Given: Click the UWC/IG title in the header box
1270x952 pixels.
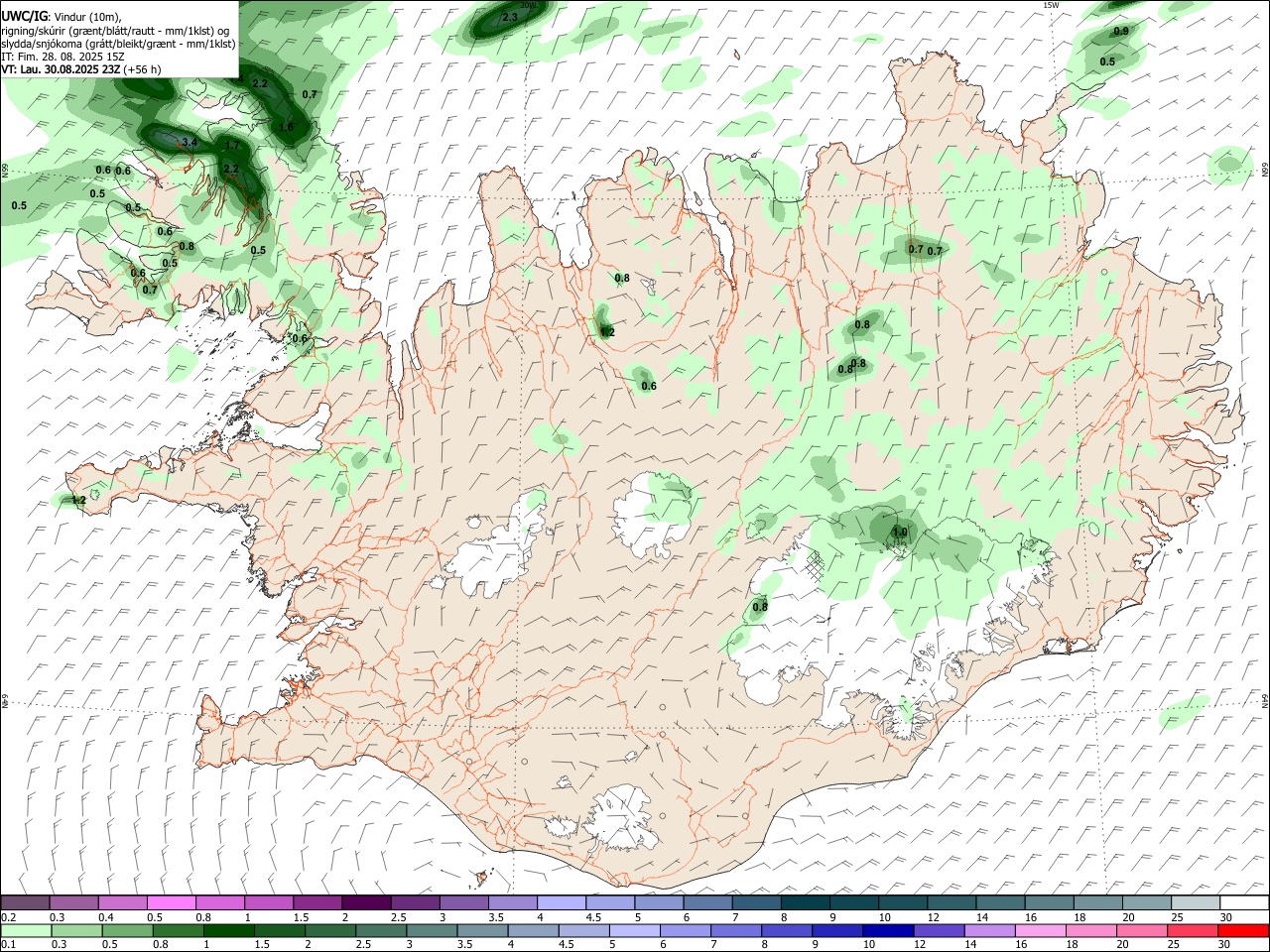Looking at the screenshot, I should point(24,15).
